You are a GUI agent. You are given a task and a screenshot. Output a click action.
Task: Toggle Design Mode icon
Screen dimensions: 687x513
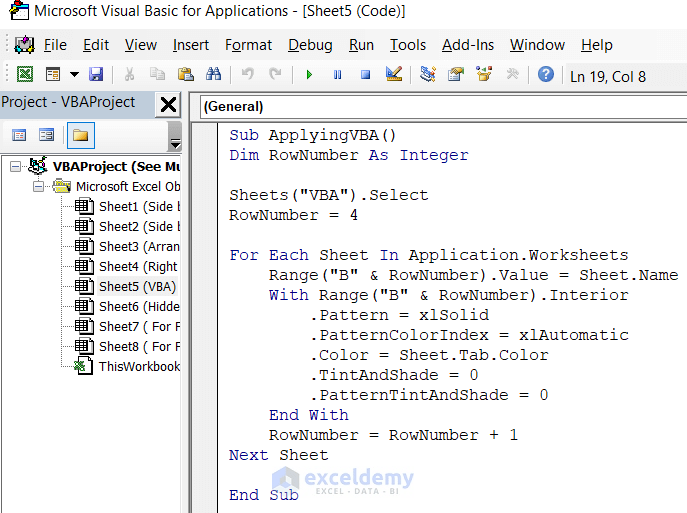[x=394, y=74]
